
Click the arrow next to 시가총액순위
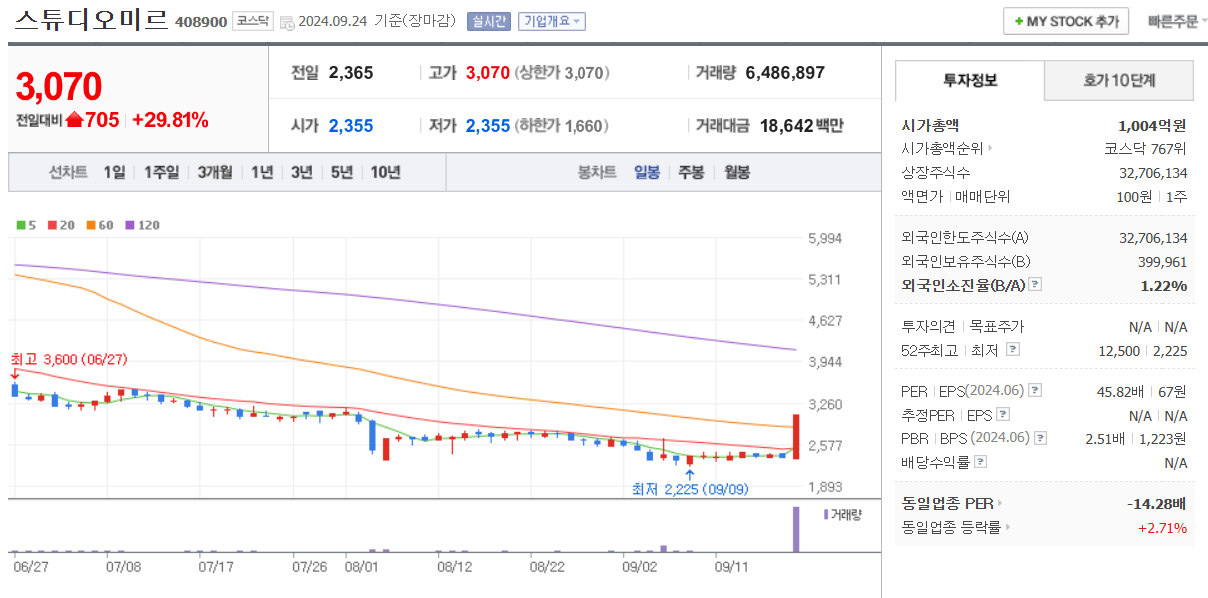click(x=990, y=149)
